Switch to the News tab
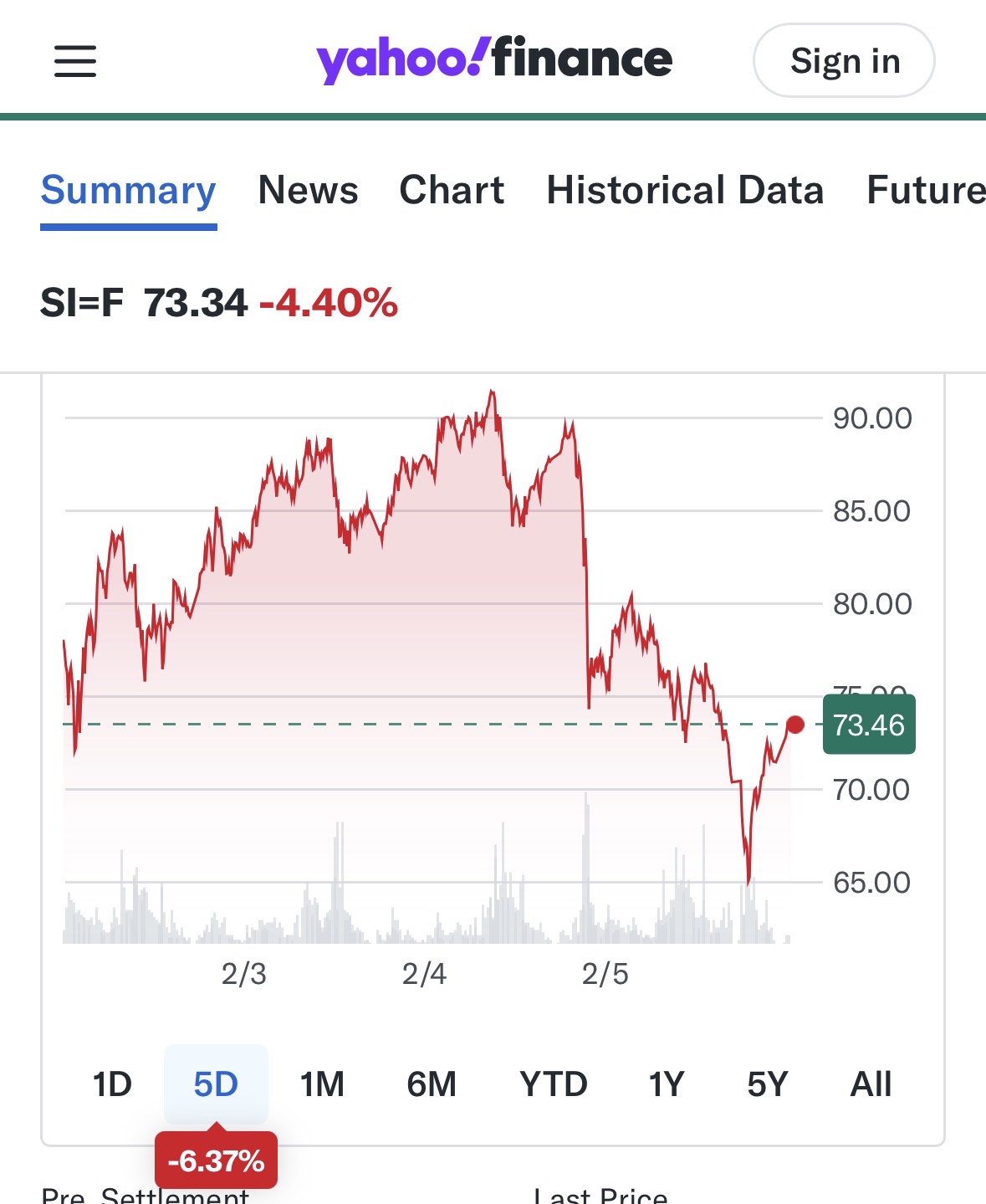This screenshot has width=986, height=1204. (x=308, y=191)
